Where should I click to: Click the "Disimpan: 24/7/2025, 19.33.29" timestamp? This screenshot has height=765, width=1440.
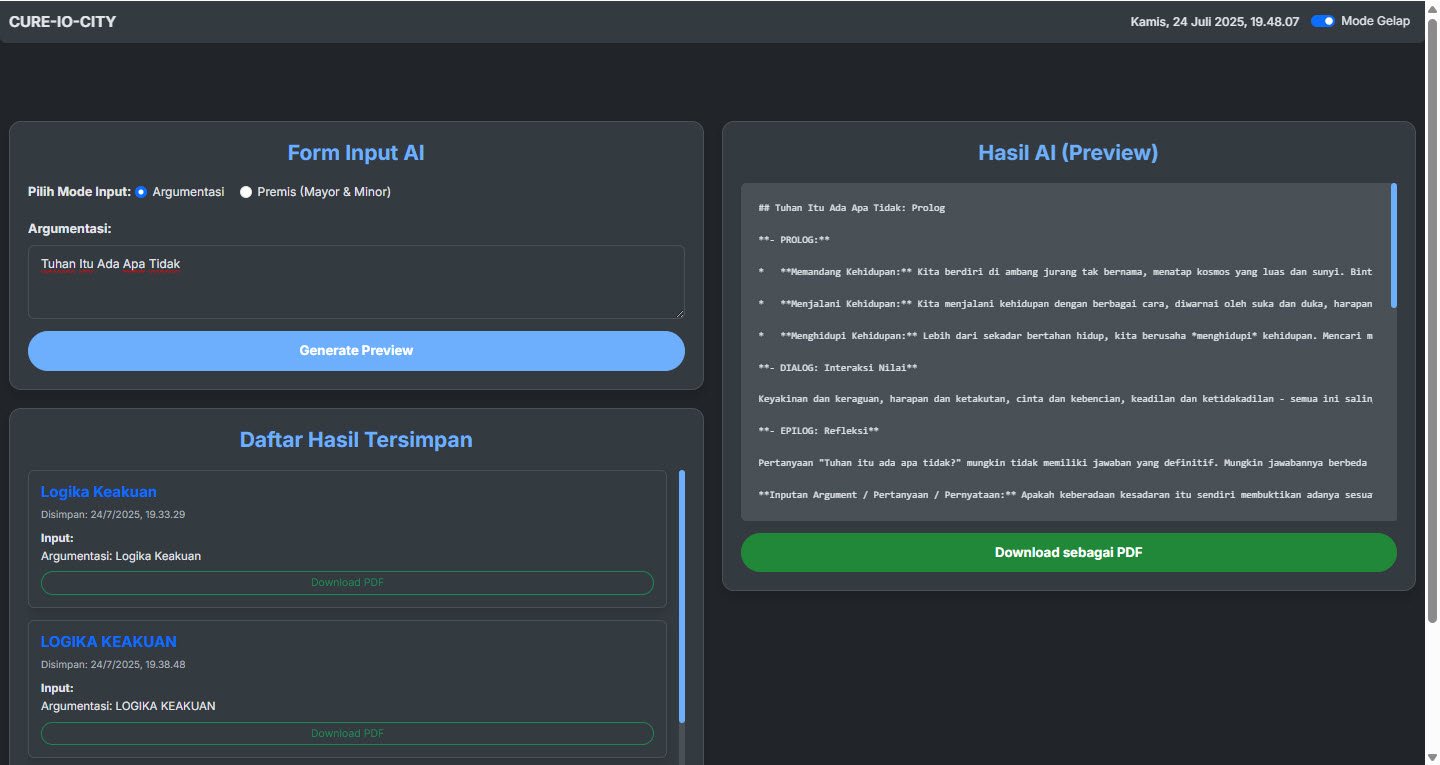coord(113,515)
